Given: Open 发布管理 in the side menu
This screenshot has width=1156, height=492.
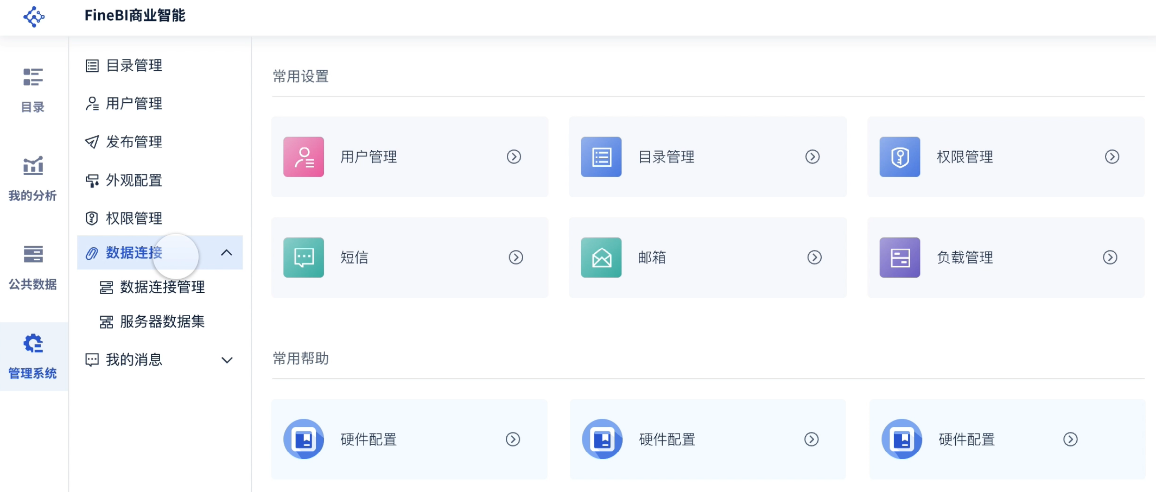Looking at the screenshot, I should coord(133,142).
